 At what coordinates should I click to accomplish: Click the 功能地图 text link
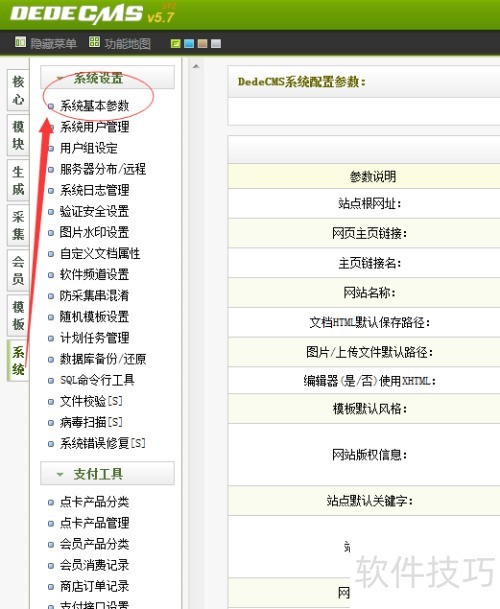pos(127,44)
